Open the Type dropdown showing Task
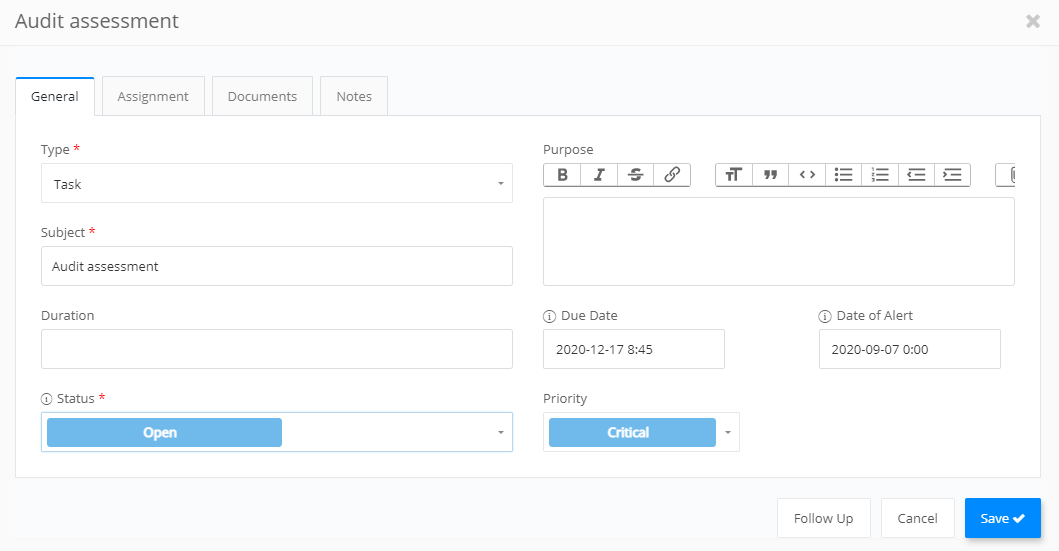Image resolution: width=1059 pixels, height=551 pixels. 277,183
